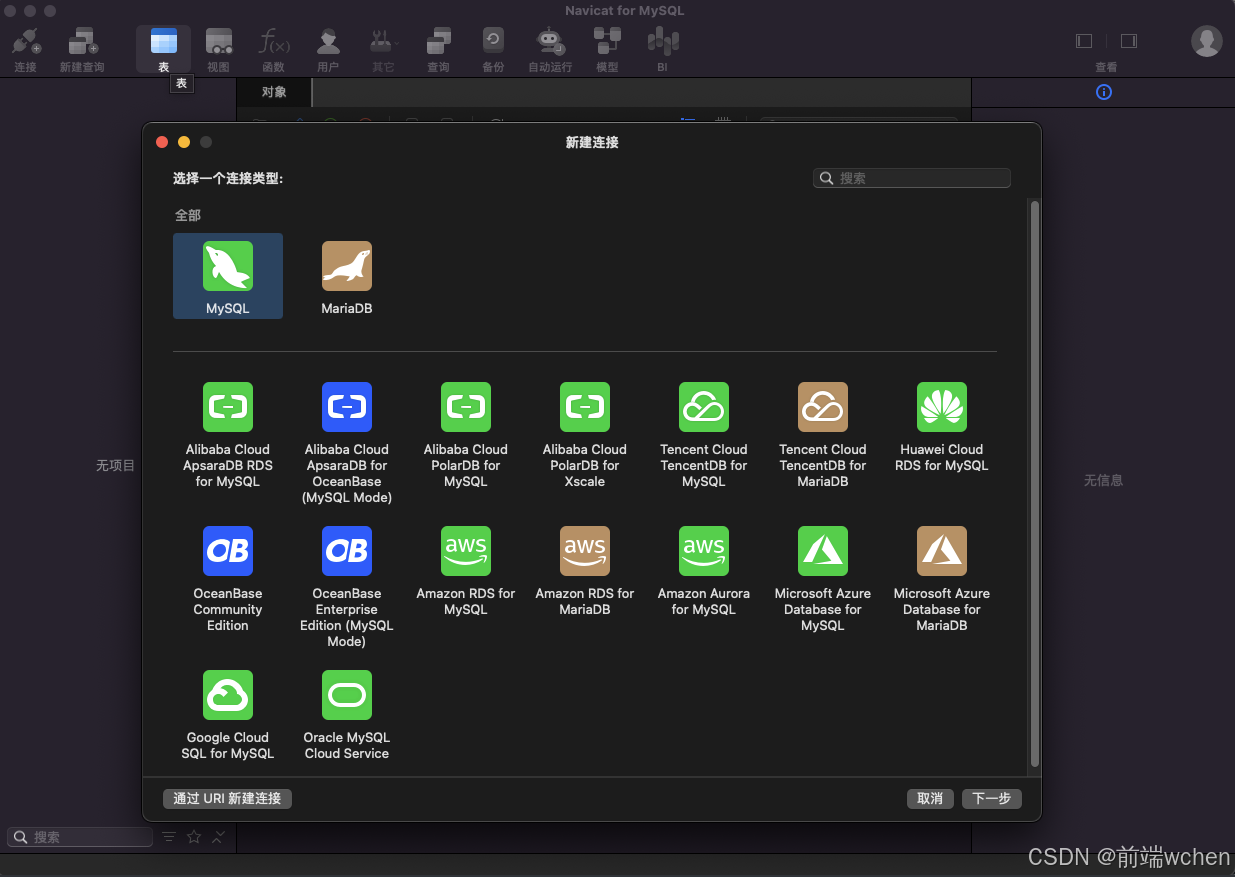Image resolution: width=1235 pixels, height=877 pixels.
Task: Choose Alibaba Cloud PolarDB for MySQL
Action: point(466,435)
